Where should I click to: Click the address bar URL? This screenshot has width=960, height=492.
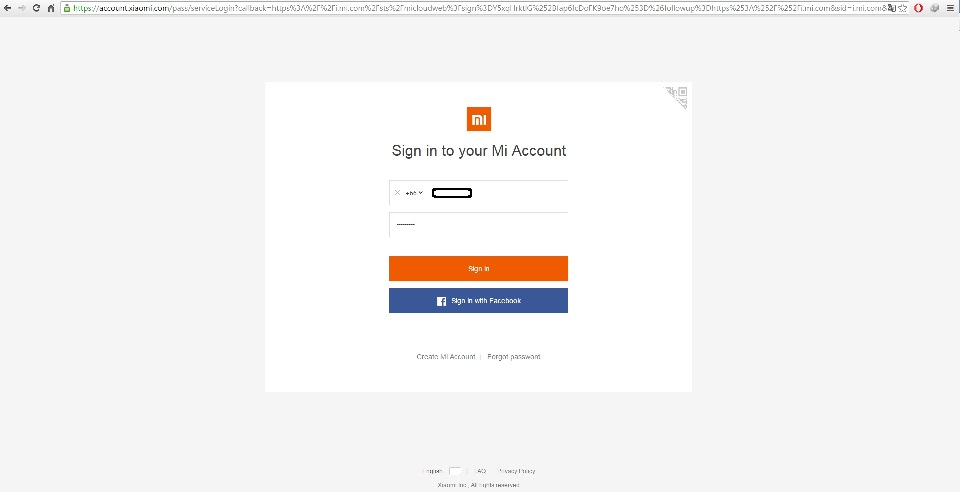480,8
